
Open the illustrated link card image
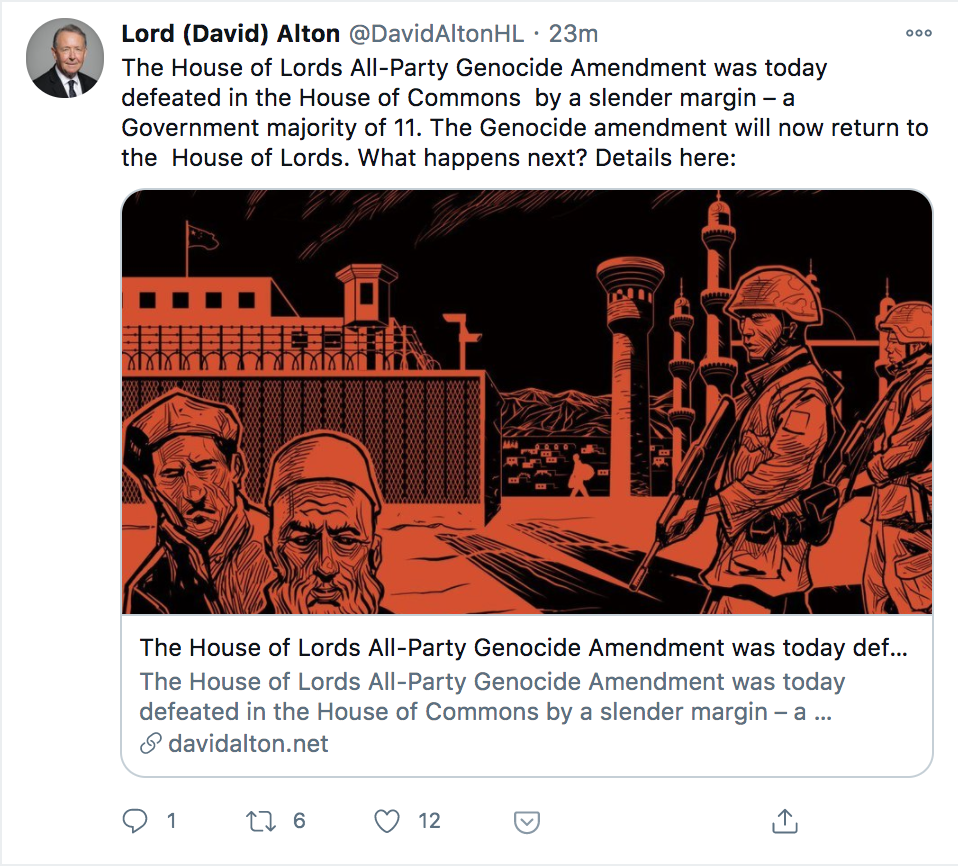tap(527, 402)
